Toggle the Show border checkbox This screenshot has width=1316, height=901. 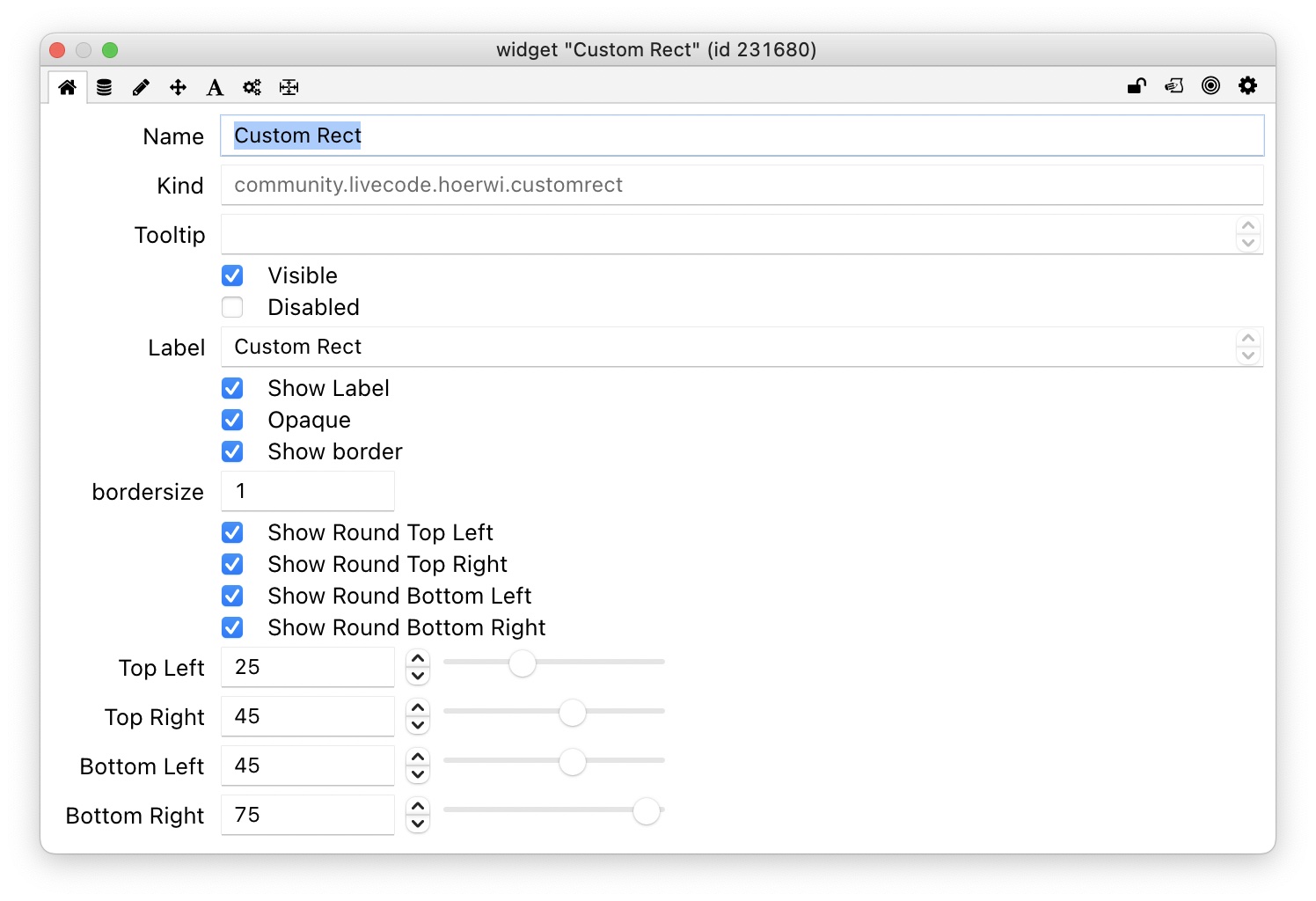232,451
